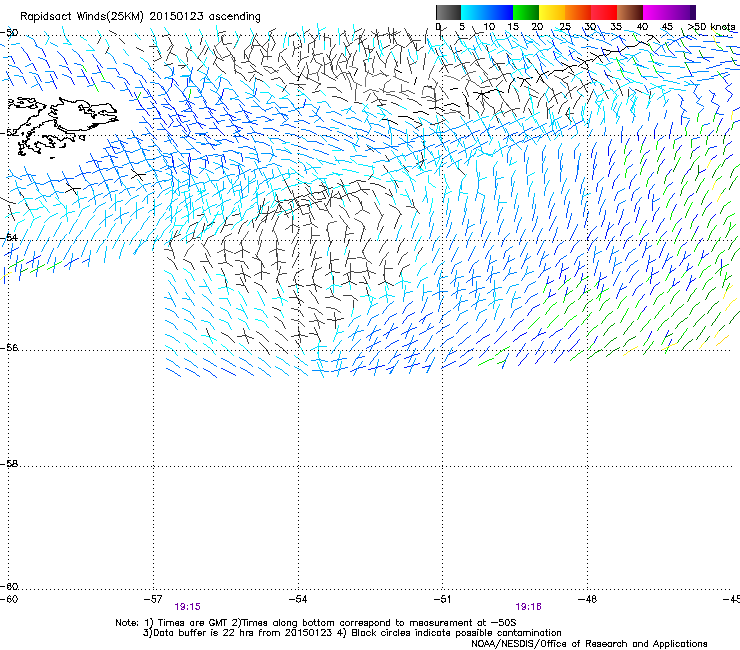Click the -50 latitude axis label
Image resolution: width=740 pixels, height=650 pixels.
click(9, 33)
